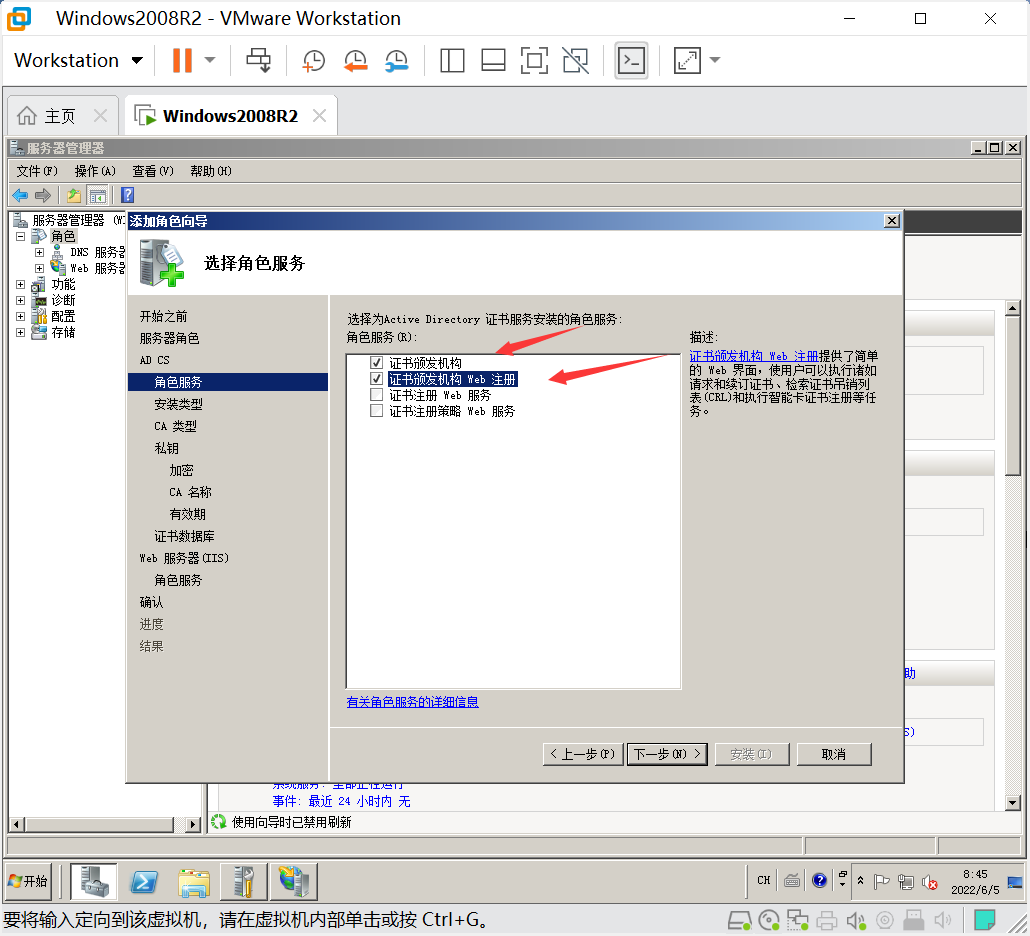Go to 证书数据库 wizard step
The width and height of the screenshot is (1030, 936).
[x=185, y=537]
